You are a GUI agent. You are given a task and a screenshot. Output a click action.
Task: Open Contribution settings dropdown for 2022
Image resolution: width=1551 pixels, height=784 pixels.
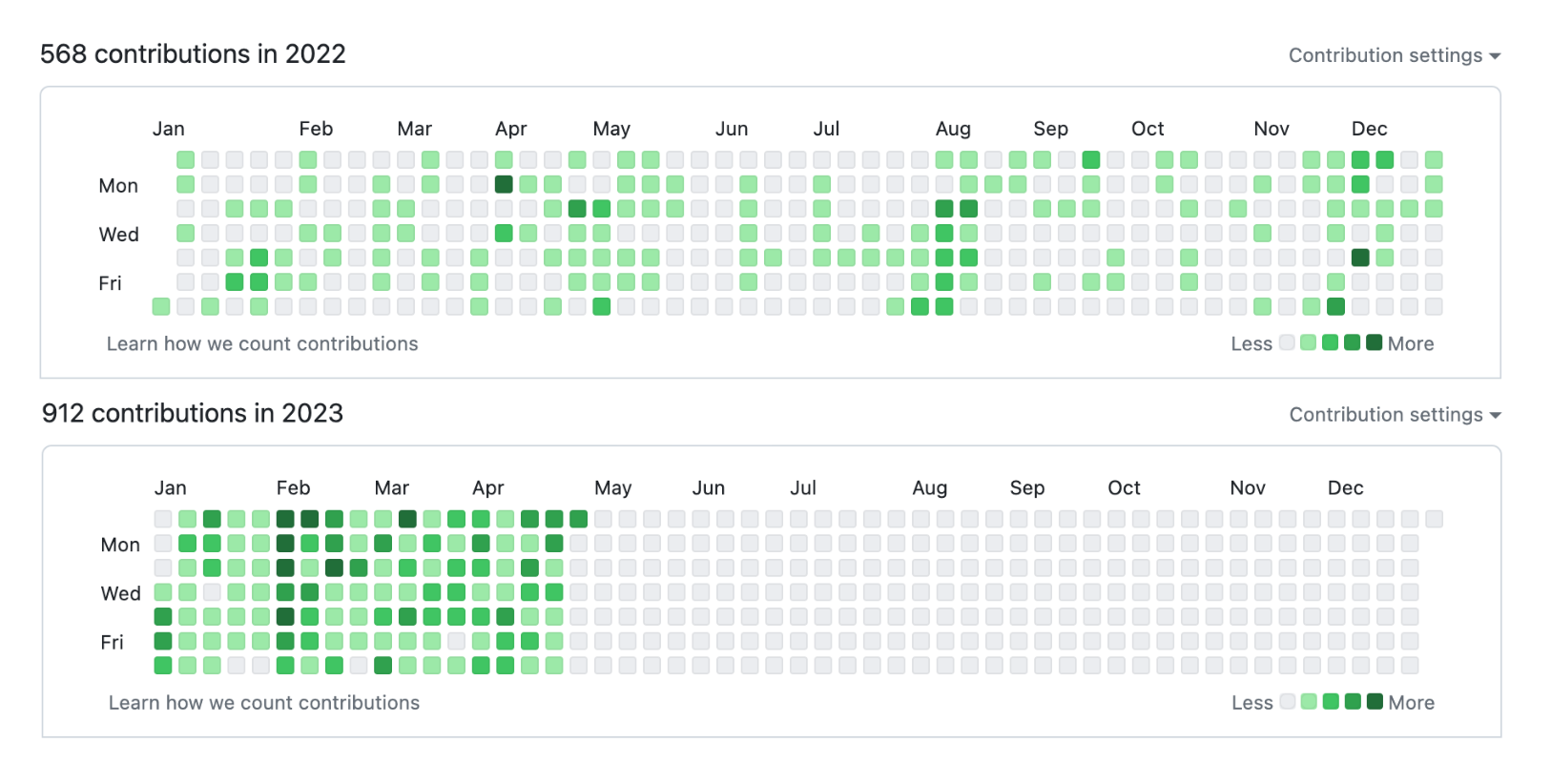click(x=1395, y=55)
